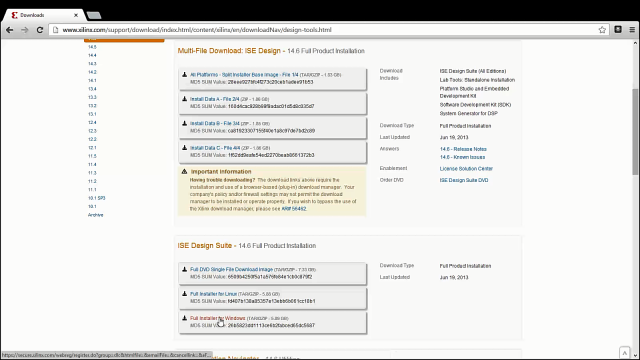The width and height of the screenshot is (640, 360).
Task: Select version 11.1 in sidebar
Action: click(92, 190)
